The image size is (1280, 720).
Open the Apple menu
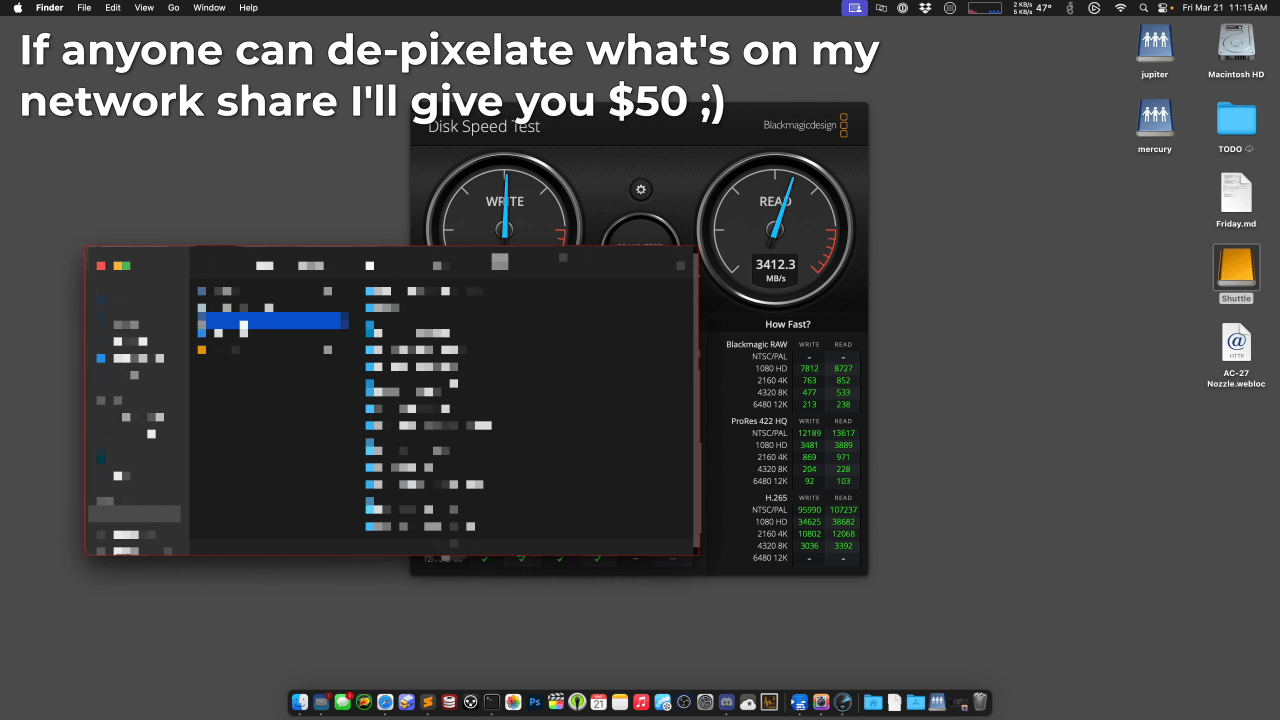17,7
